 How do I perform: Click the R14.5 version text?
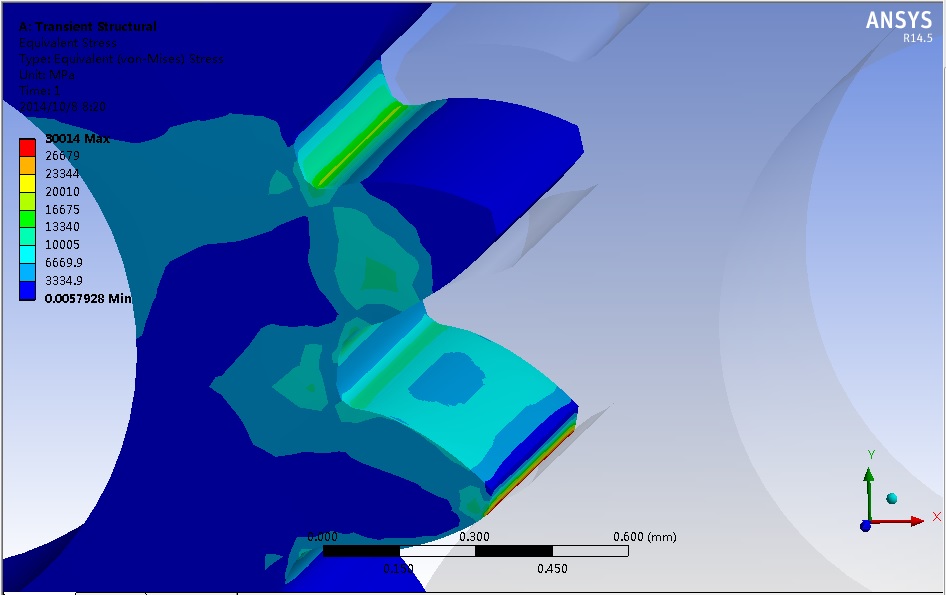coord(917,38)
